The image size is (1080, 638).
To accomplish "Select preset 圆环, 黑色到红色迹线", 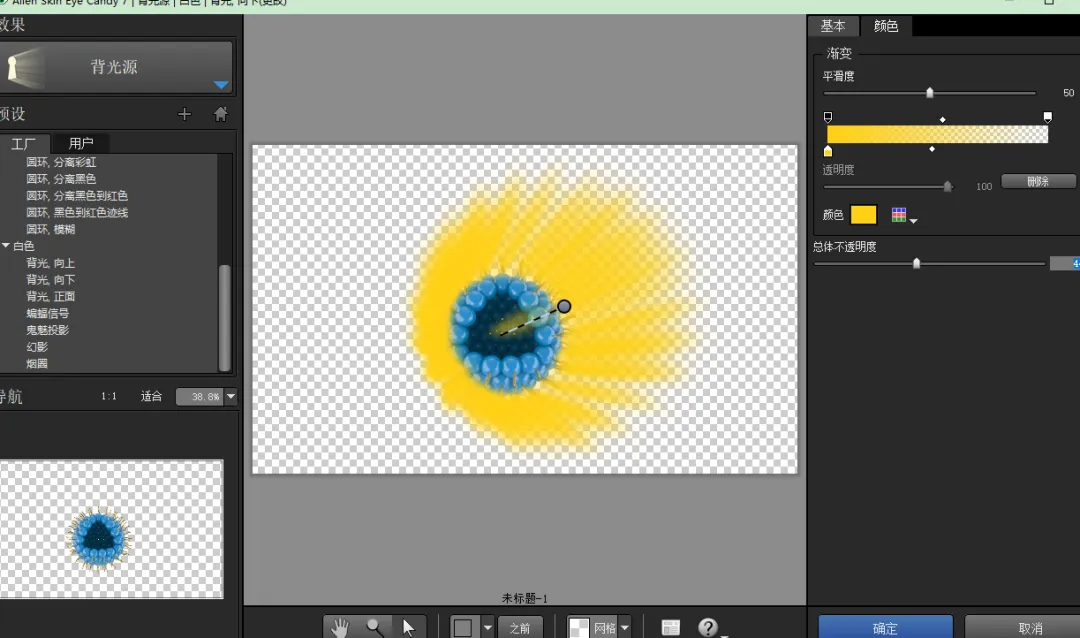I will [77, 212].
